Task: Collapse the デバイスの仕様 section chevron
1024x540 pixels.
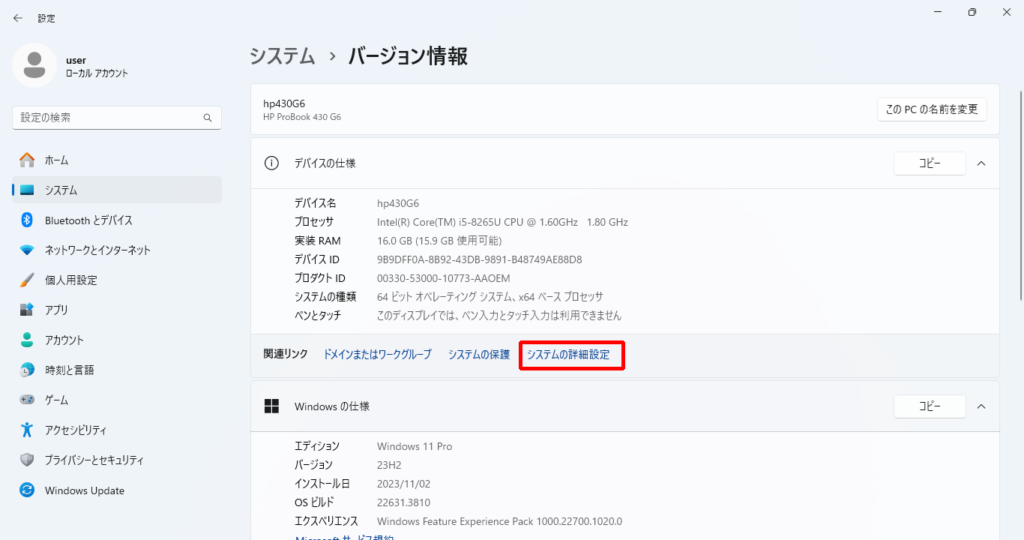Action: (981, 163)
